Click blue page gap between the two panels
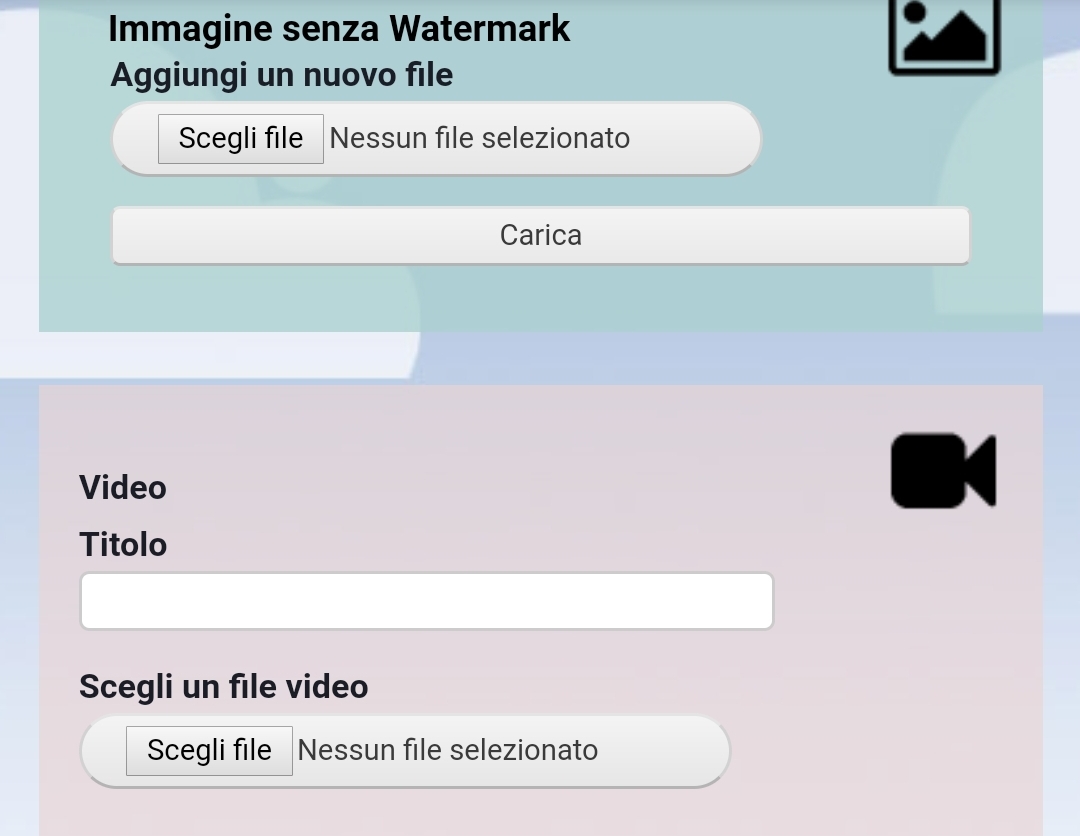 pos(689,359)
